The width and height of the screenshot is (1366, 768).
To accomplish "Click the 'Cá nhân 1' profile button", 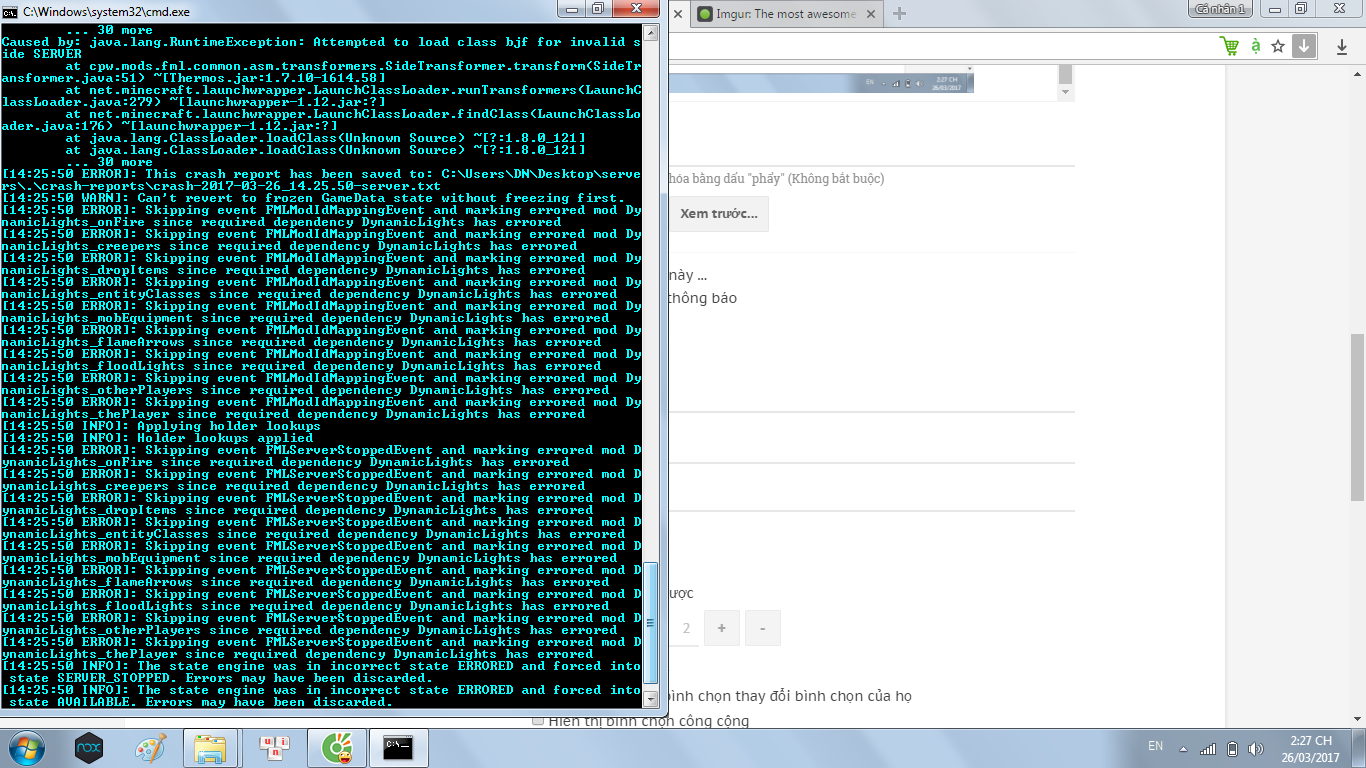I will click(1220, 9).
